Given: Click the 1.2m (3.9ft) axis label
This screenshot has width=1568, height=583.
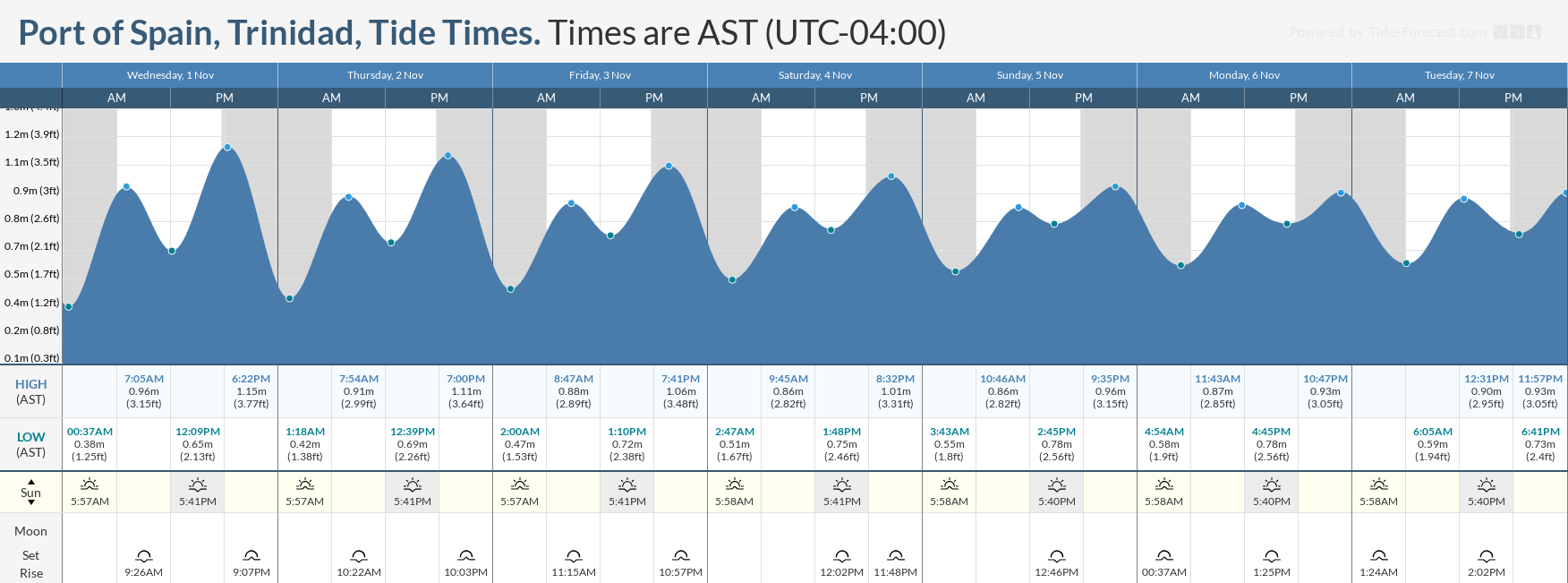Looking at the screenshot, I should [x=32, y=134].
